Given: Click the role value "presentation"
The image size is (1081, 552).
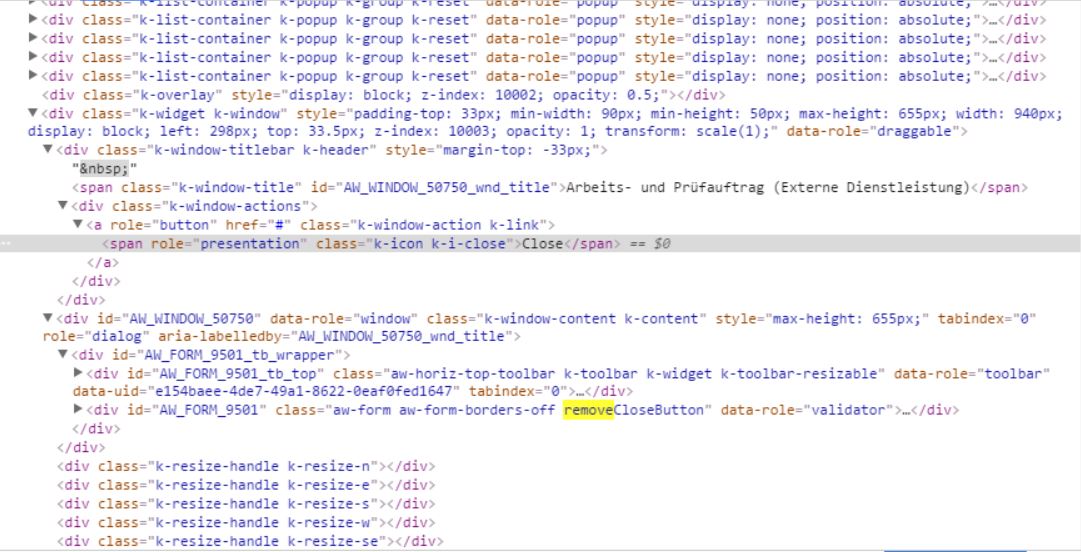Looking at the screenshot, I should [x=250, y=243].
